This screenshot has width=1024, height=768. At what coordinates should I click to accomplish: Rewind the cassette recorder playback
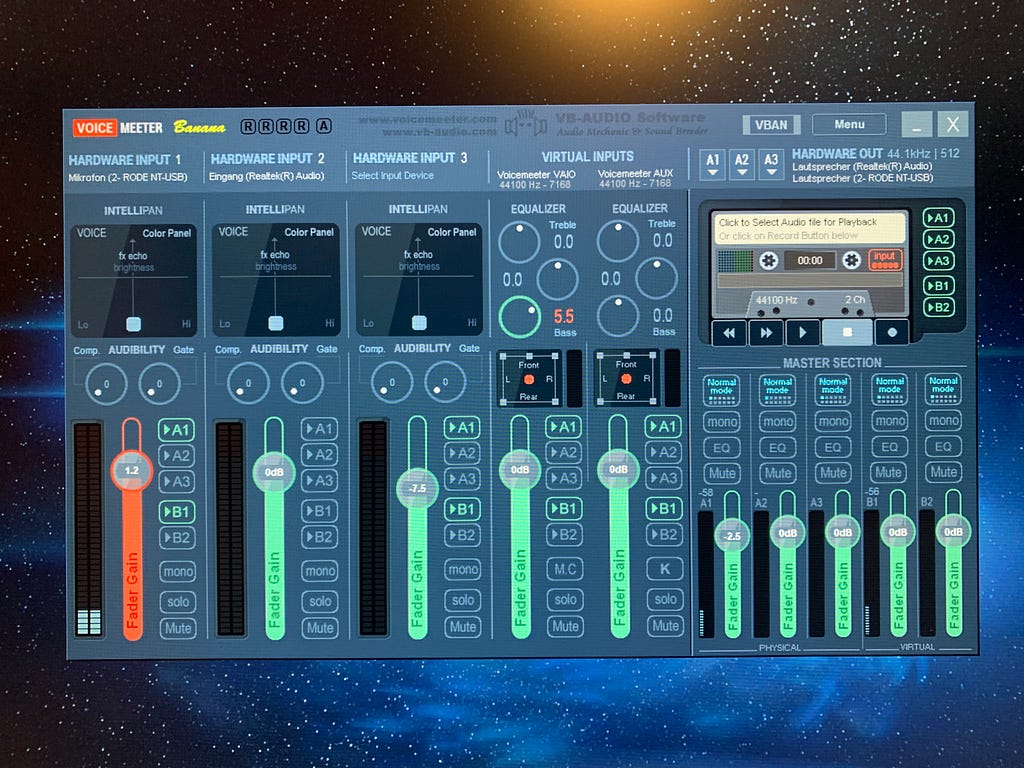[729, 333]
